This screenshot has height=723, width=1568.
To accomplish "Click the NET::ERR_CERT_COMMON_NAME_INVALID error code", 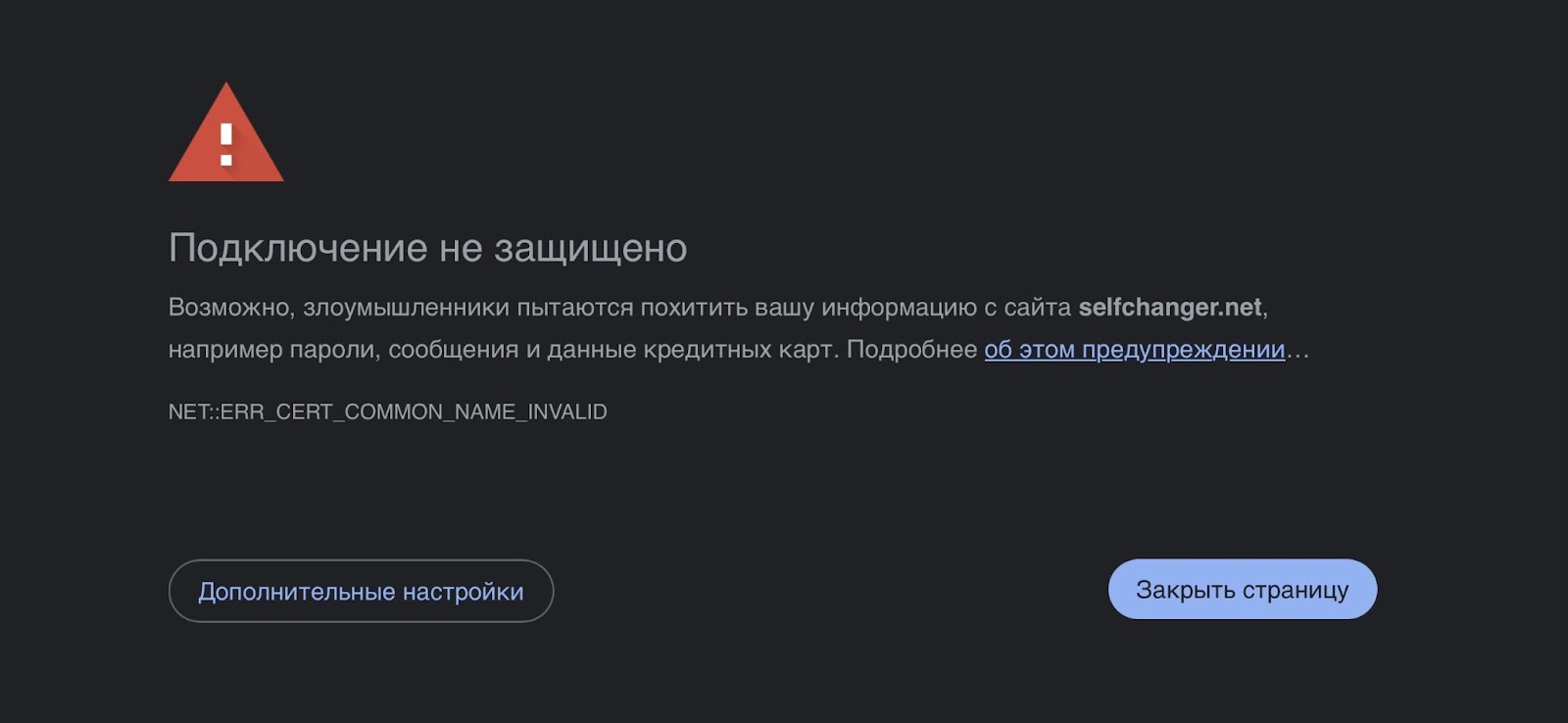I will point(387,412).
